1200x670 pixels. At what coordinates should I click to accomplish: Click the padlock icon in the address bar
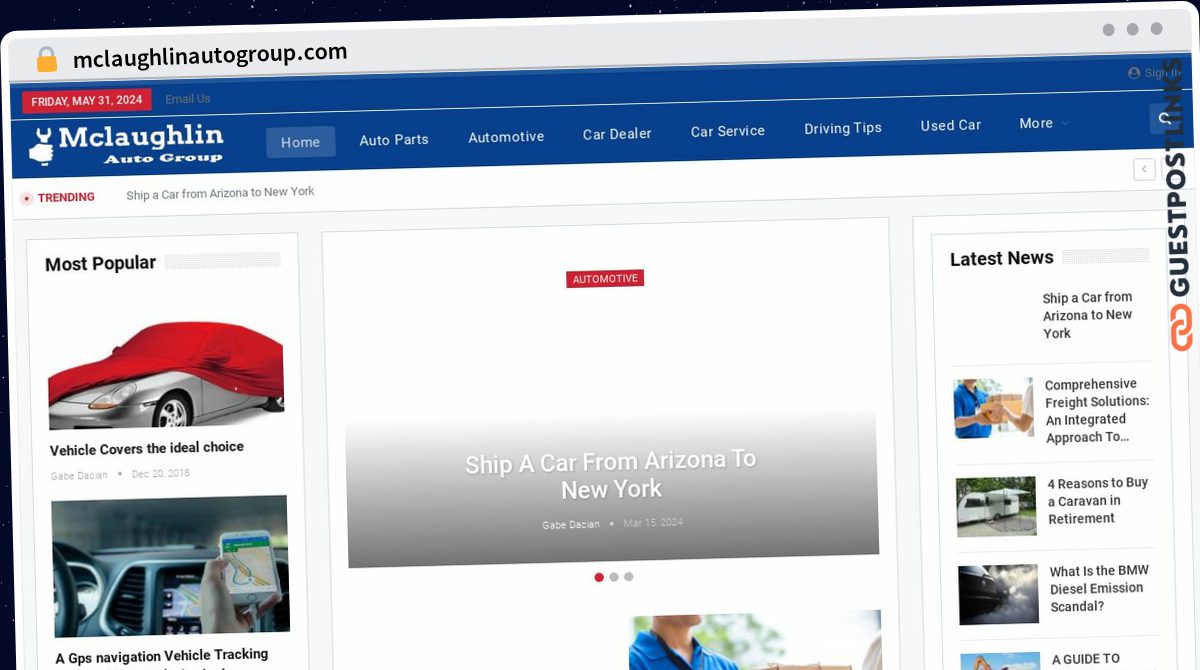pos(46,59)
